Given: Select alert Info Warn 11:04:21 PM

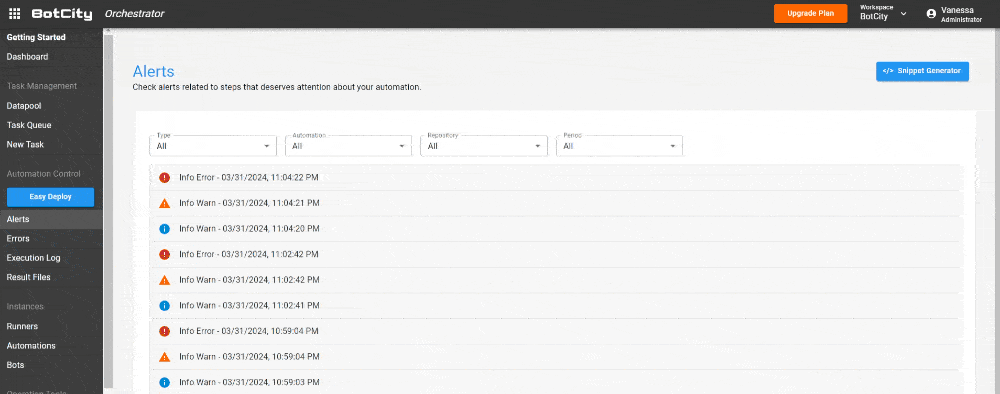Looking at the screenshot, I should pyautogui.click(x=555, y=203).
